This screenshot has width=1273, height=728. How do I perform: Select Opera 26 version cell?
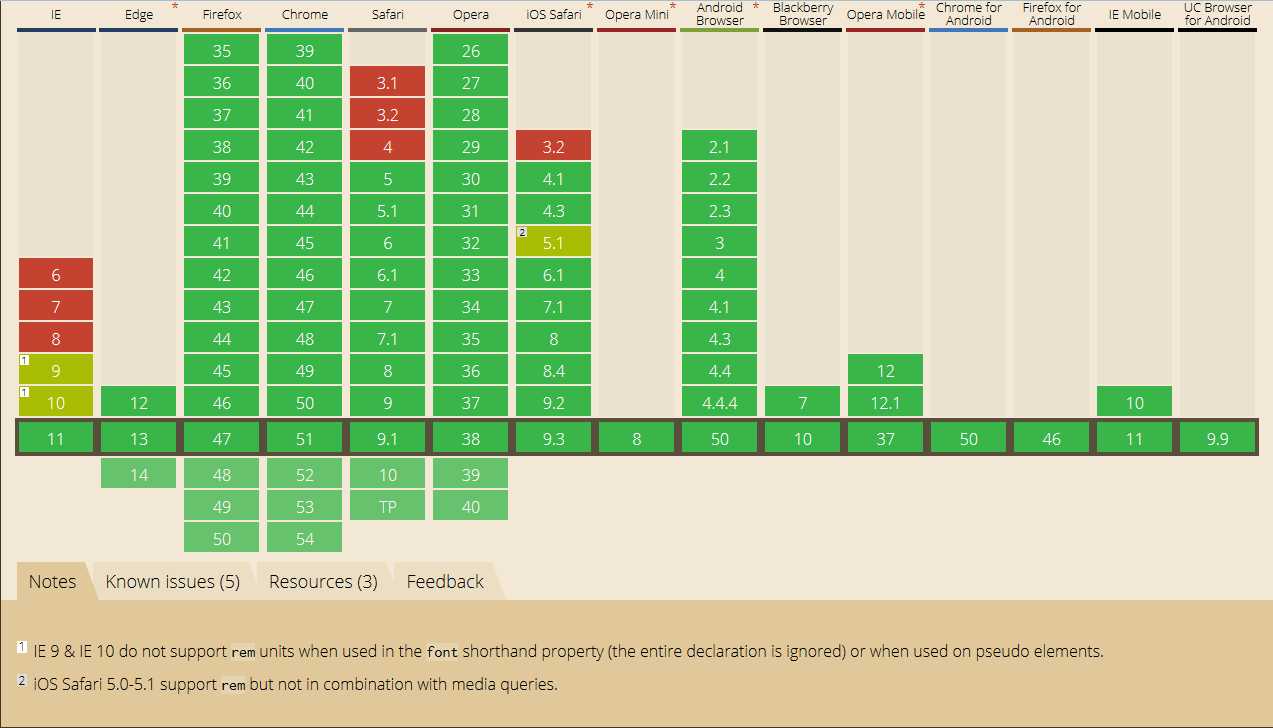pos(471,51)
